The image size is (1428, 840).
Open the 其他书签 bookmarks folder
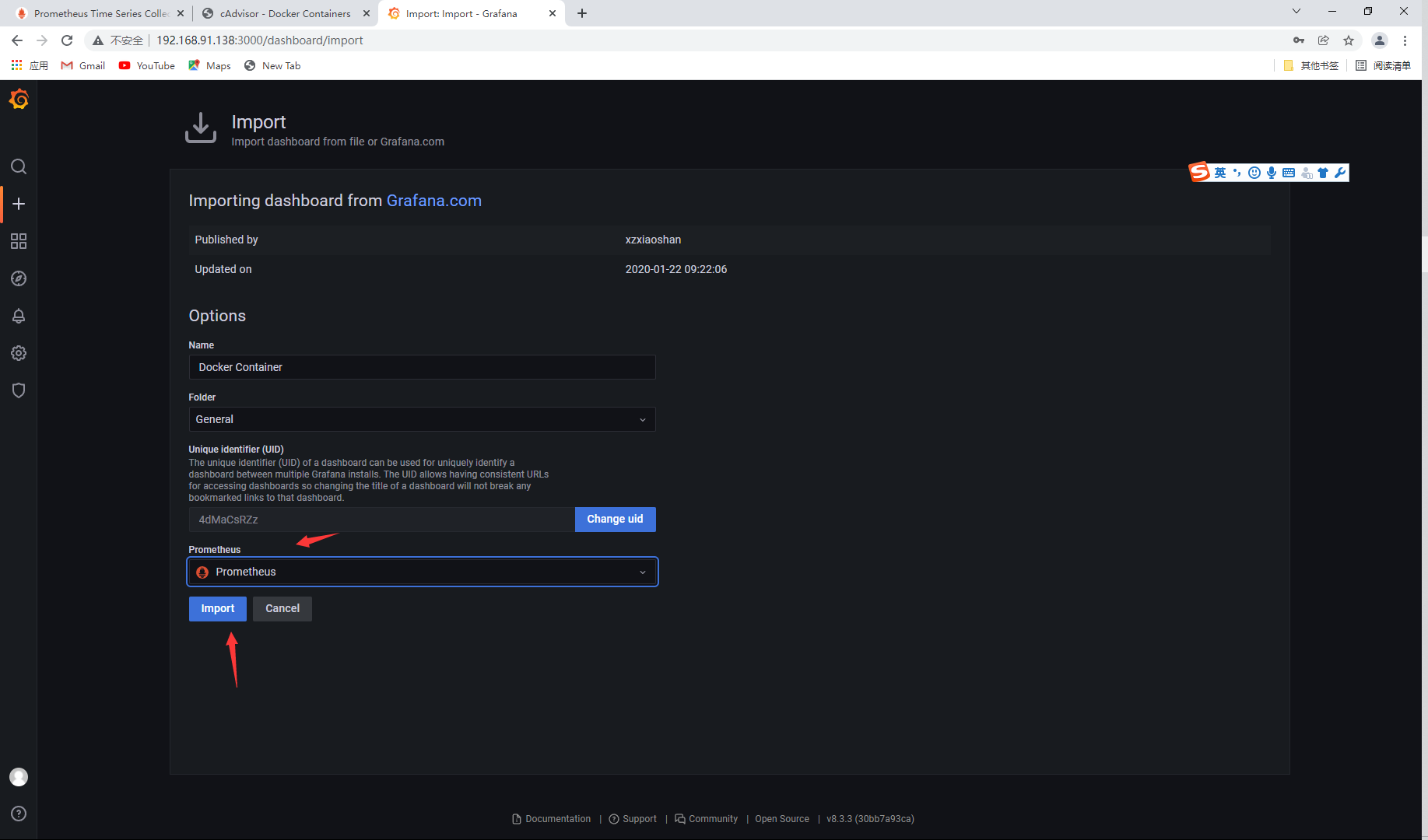1311,65
